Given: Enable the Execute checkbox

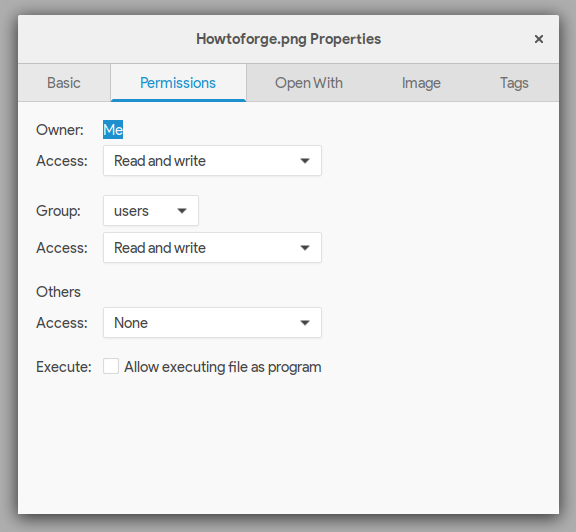Looking at the screenshot, I should click(x=111, y=366).
